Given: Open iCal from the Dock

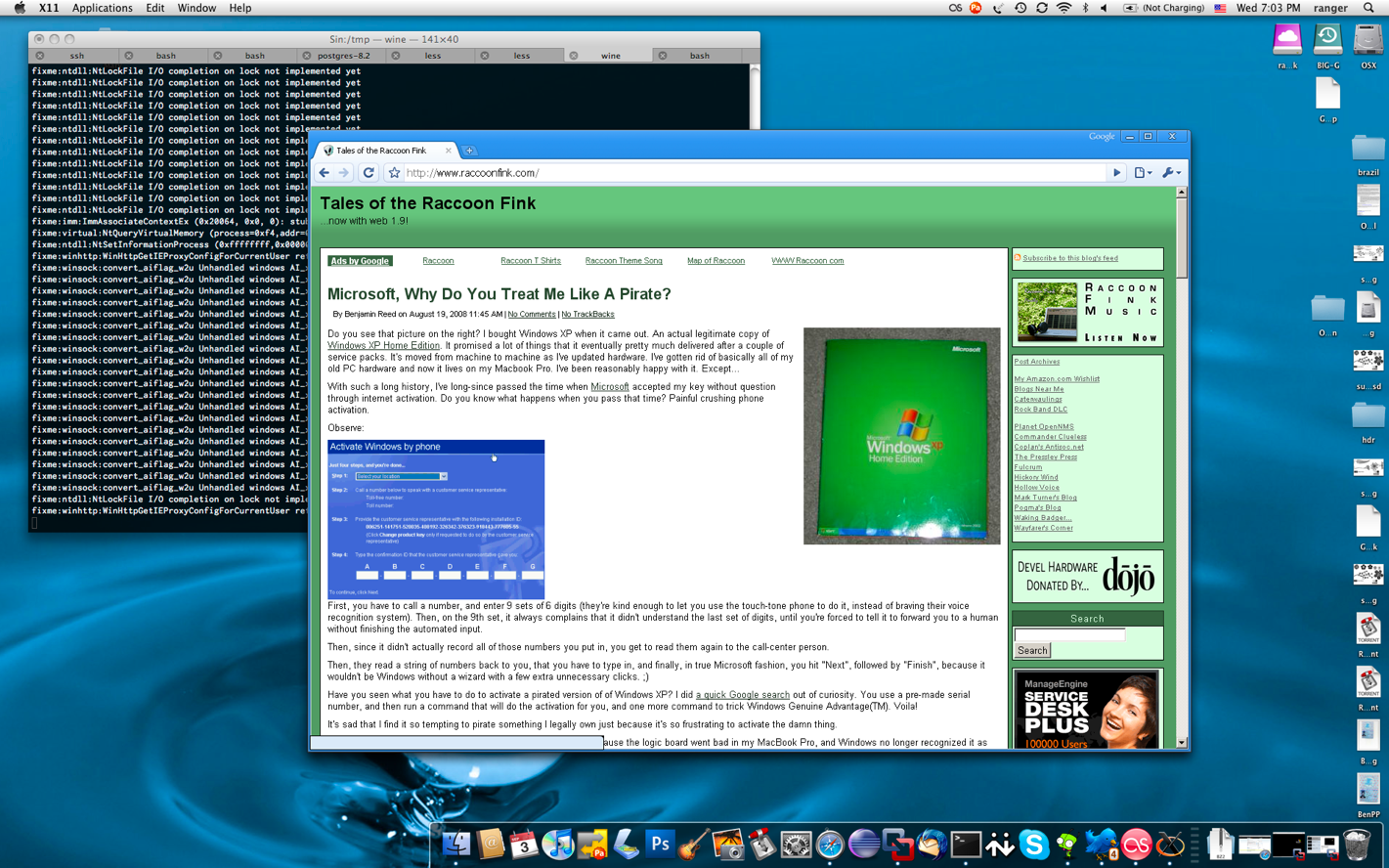Looking at the screenshot, I should pos(524,845).
